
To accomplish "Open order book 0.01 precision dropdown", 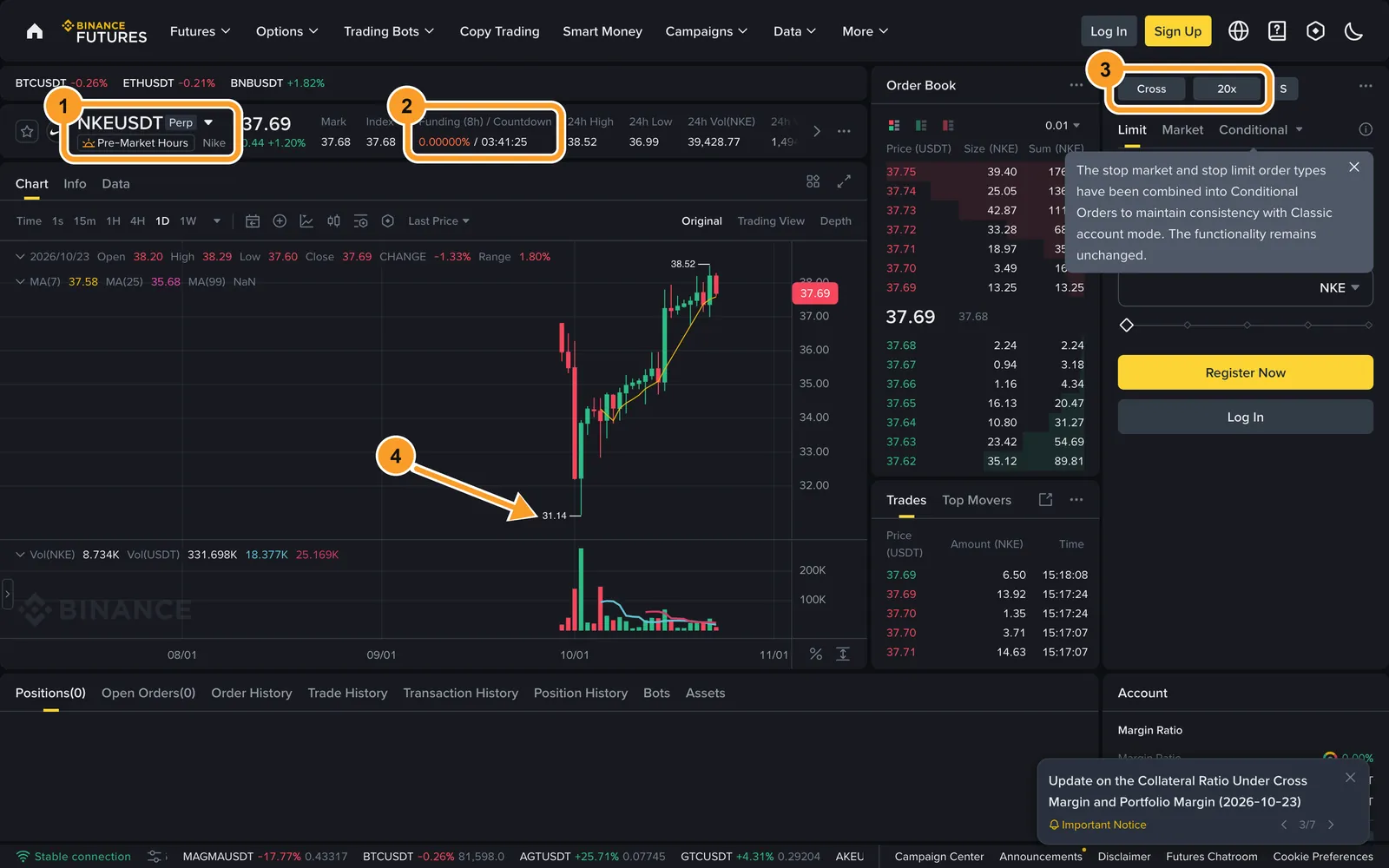I will point(1063,125).
